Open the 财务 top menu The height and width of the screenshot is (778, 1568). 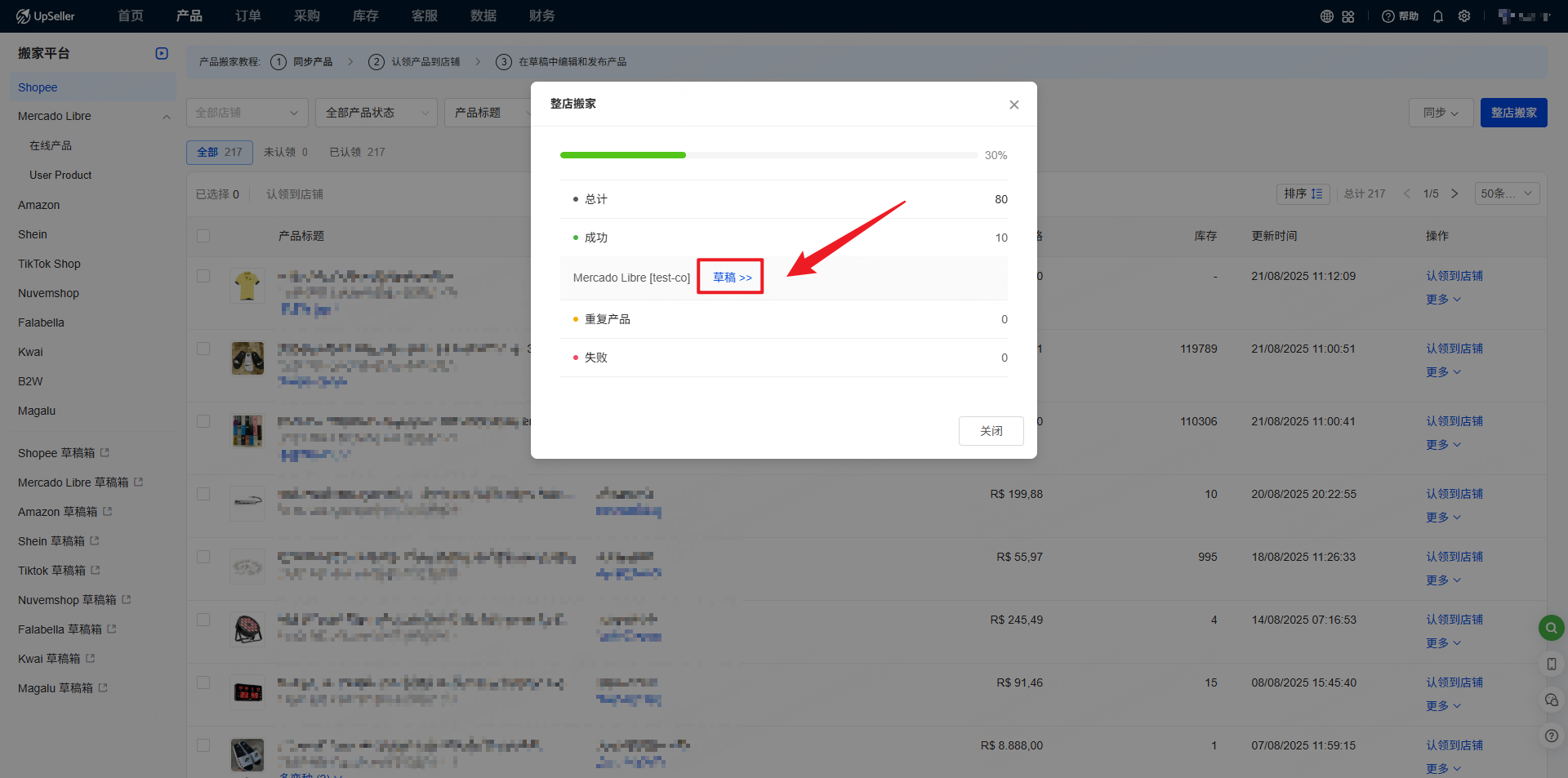(x=542, y=16)
